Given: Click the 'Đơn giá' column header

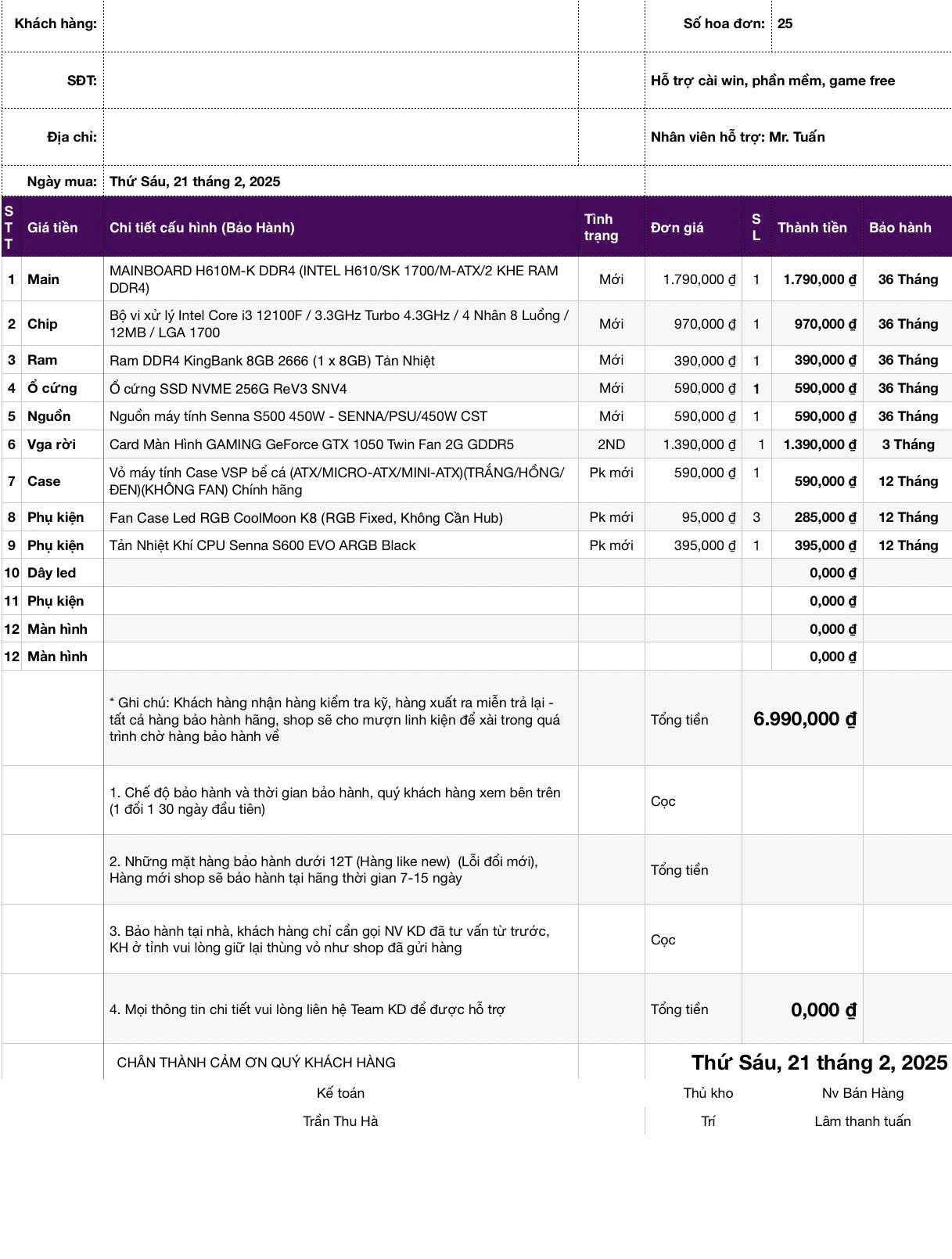Looking at the screenshot, I should pos(677,228).
